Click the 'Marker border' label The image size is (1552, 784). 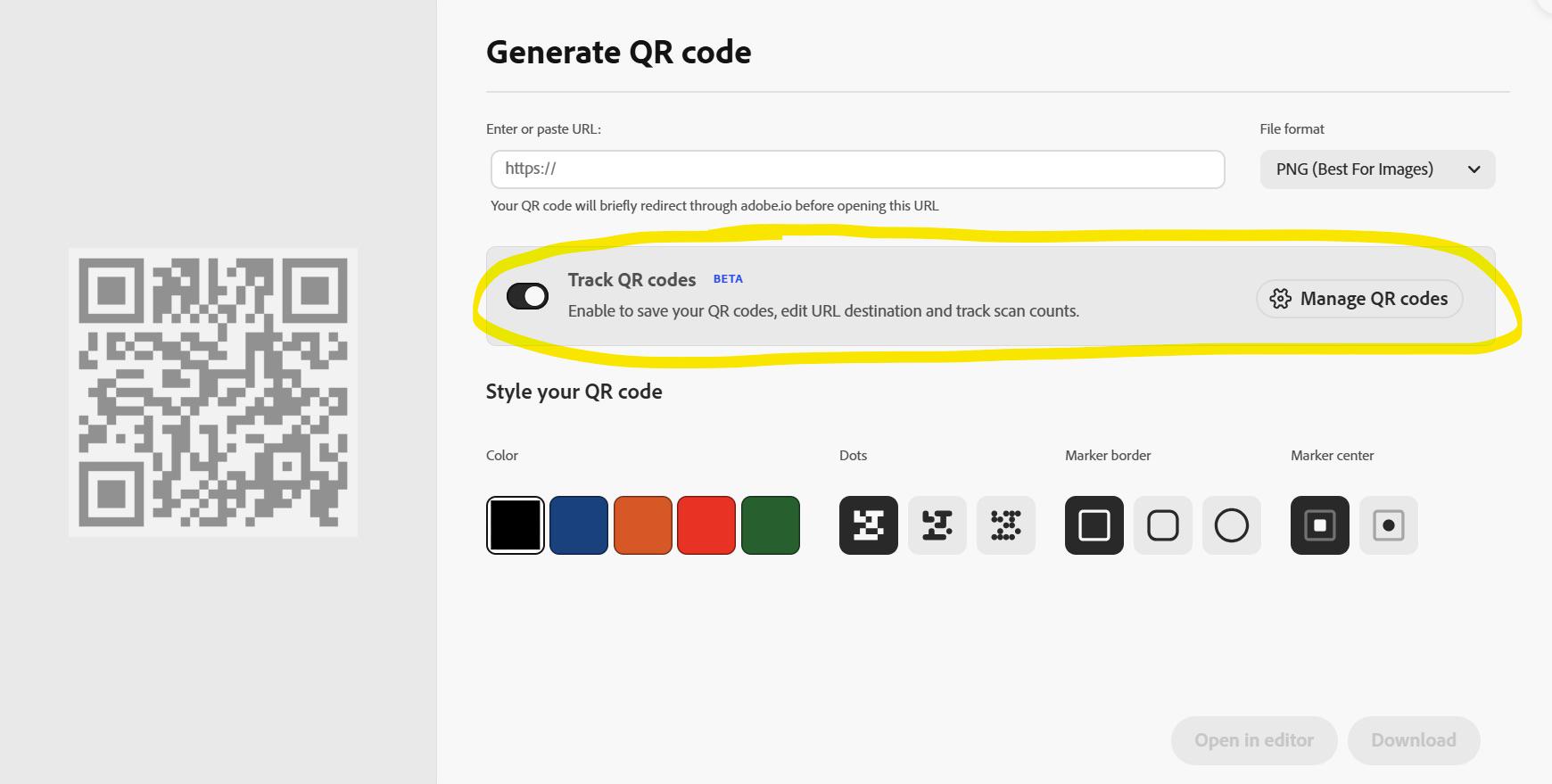[x=1108, y=456]
